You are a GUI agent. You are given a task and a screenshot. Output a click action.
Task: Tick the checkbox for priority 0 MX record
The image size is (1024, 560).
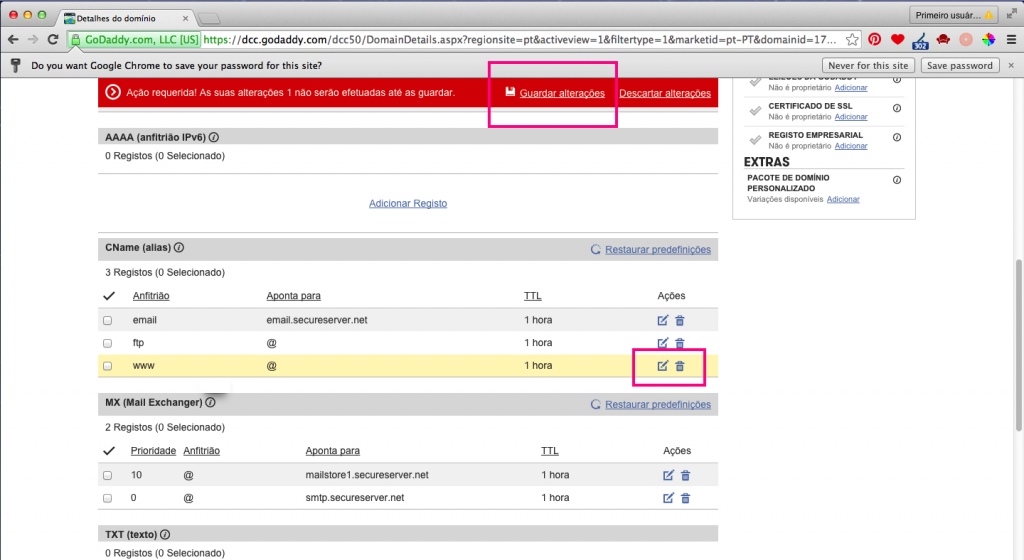coord(108,499)
